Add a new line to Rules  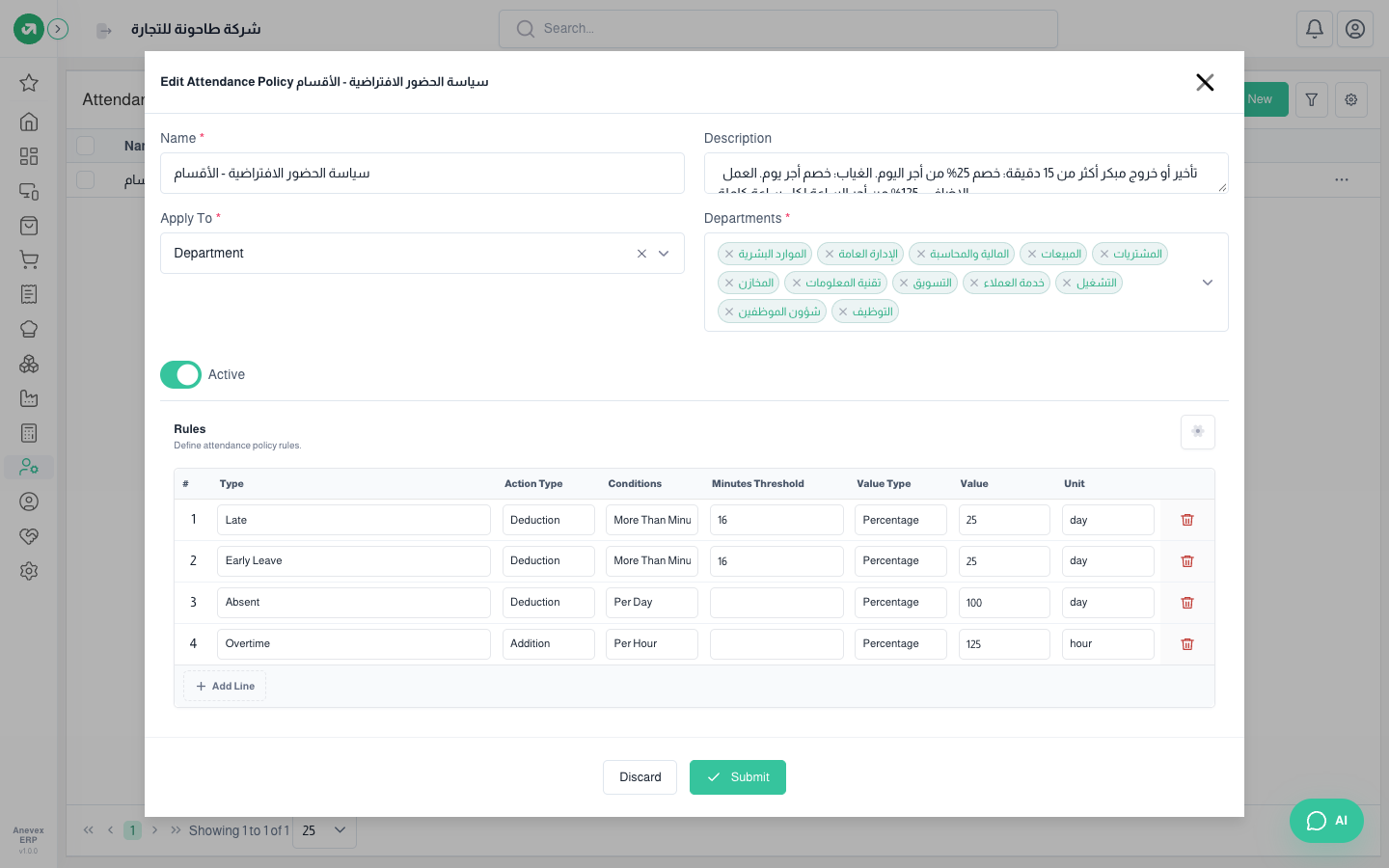(x=225, y=687)
